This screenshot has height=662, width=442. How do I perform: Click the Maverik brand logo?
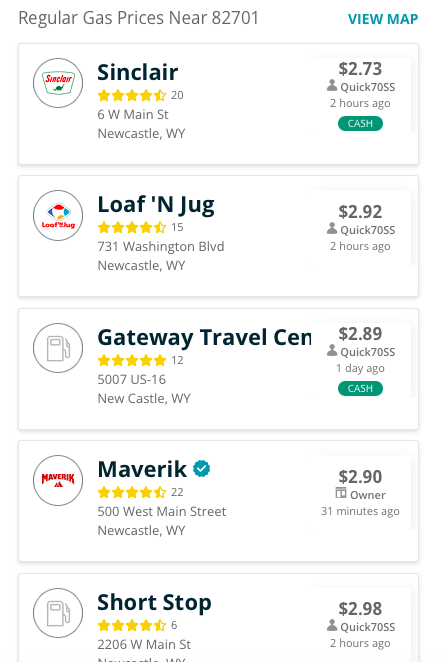point(58,480)
